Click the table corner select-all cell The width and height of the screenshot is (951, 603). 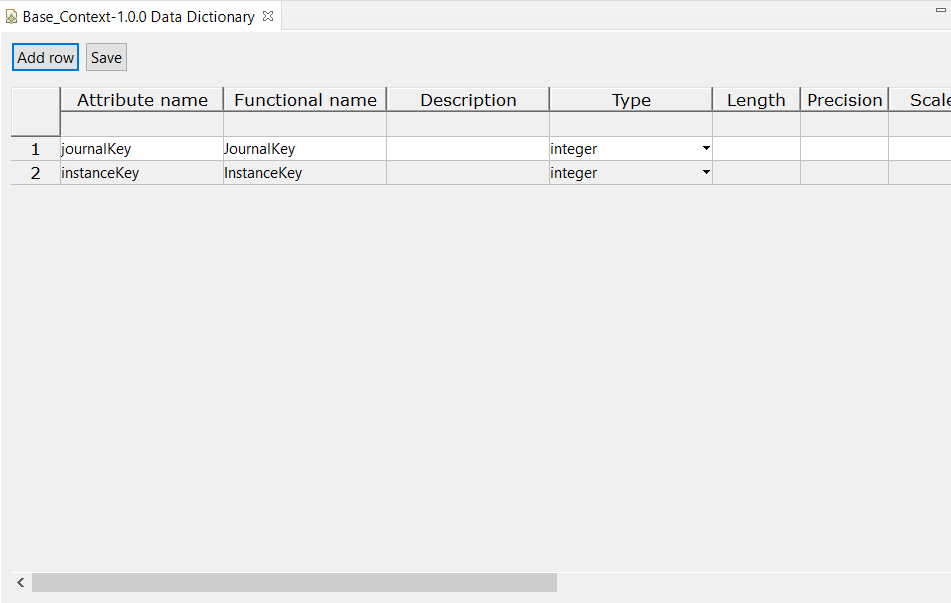(x=35, y=112)
